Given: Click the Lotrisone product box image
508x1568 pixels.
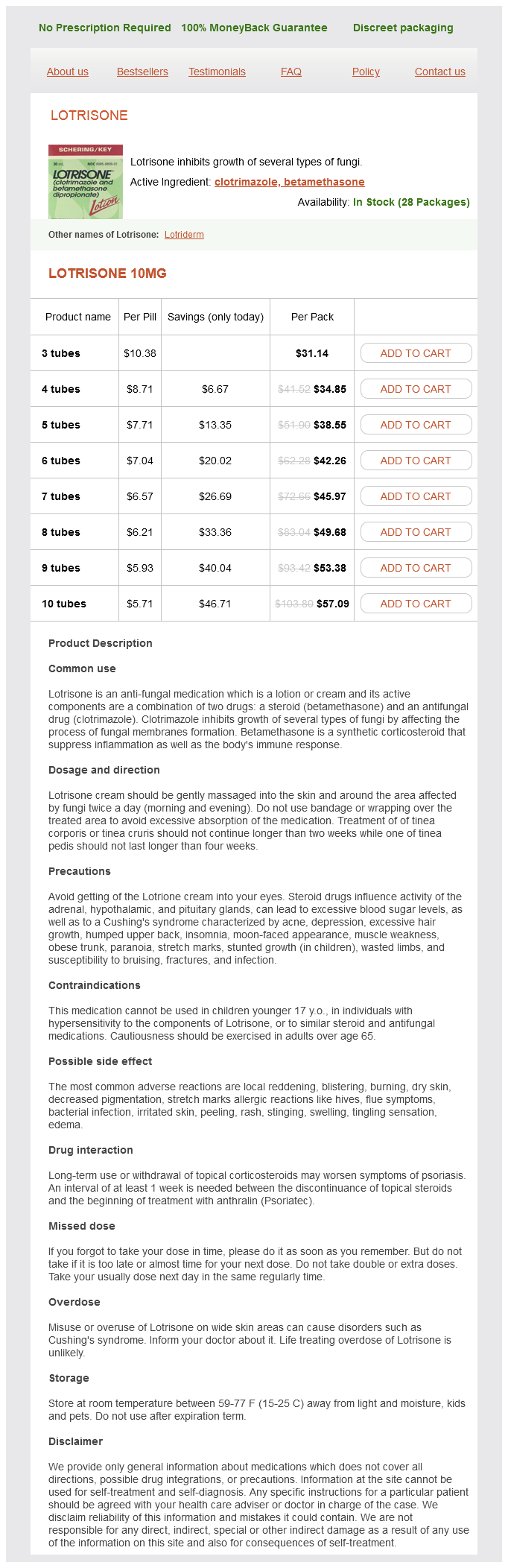Looking at the screenshot, I should click(x=86, y=182).
